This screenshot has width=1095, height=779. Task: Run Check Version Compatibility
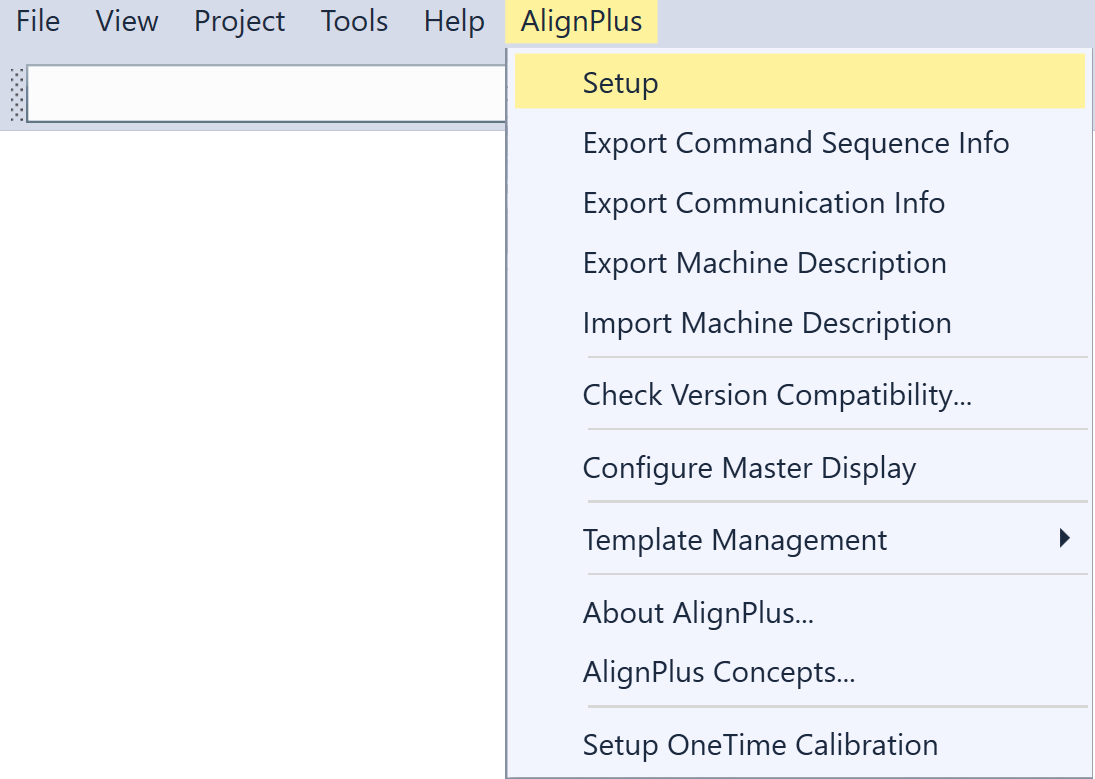point(777,395)
